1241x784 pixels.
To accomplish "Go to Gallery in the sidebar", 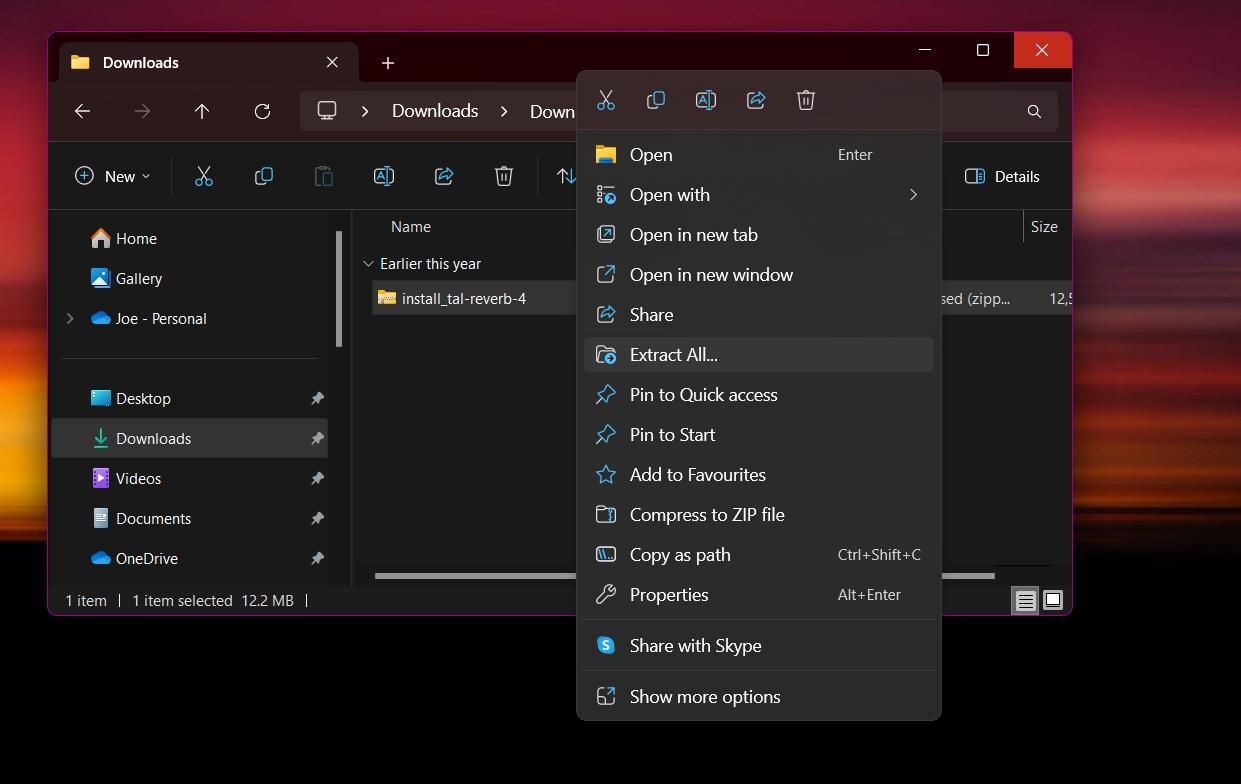I will tap(138, 278).
